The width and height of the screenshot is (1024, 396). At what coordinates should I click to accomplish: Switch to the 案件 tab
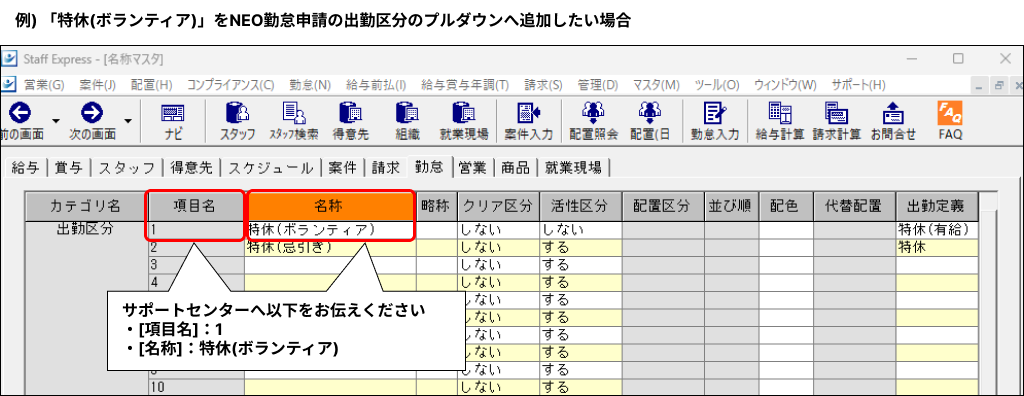pyautogui.click(x=342, y=168)
